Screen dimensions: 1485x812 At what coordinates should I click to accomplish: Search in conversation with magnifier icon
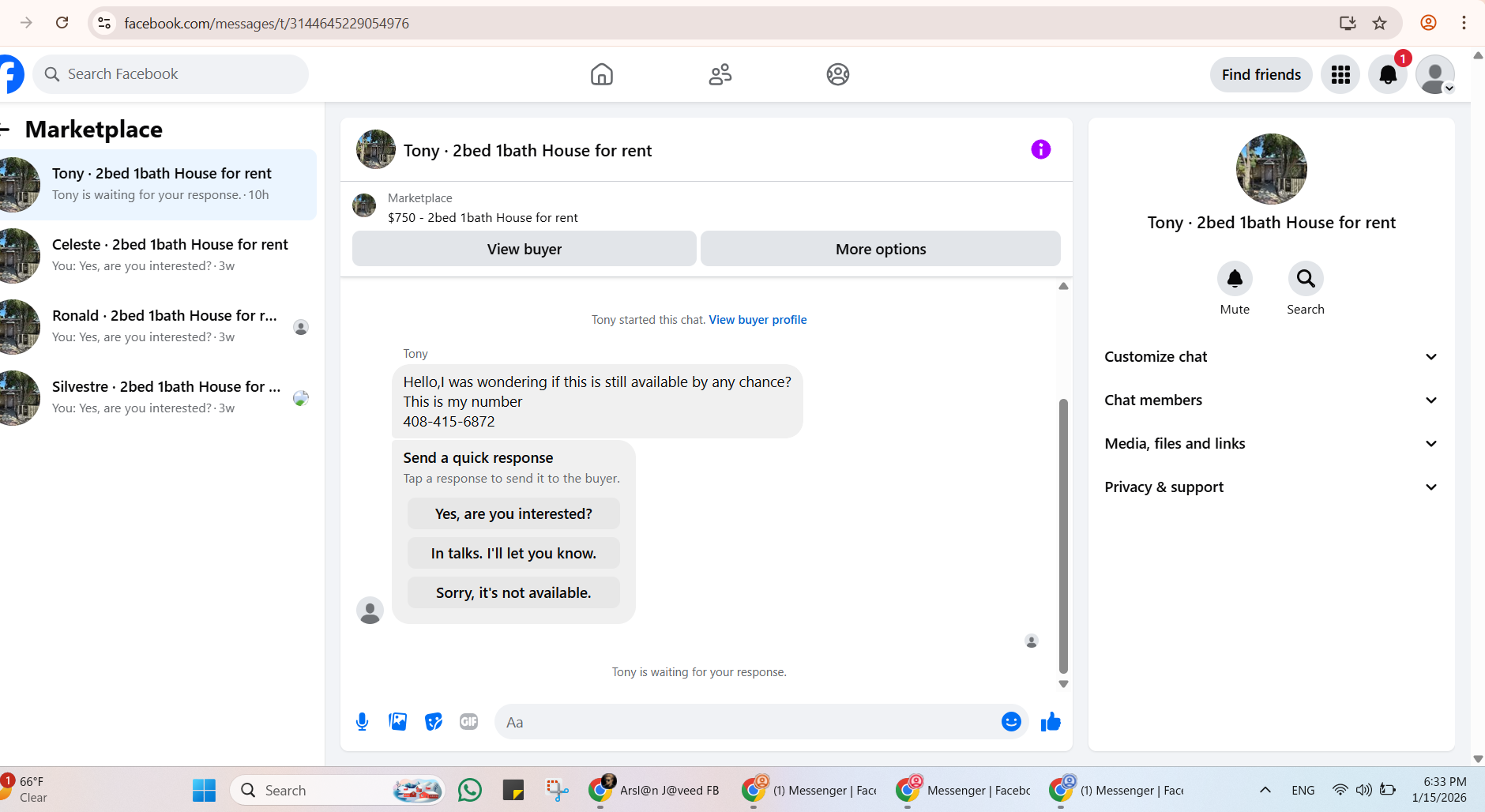(1306, 279)
